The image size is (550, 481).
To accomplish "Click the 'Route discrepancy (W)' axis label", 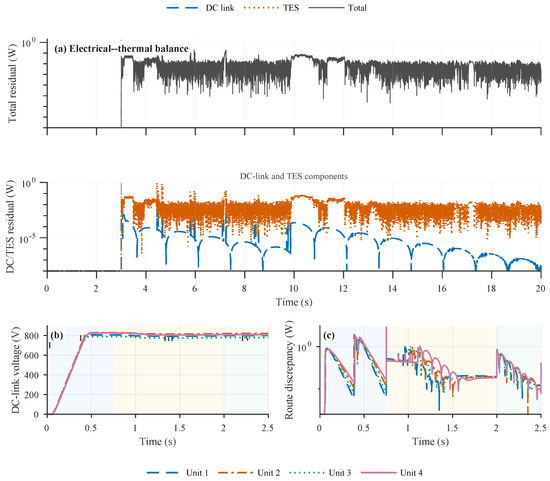I will [288, 370].
